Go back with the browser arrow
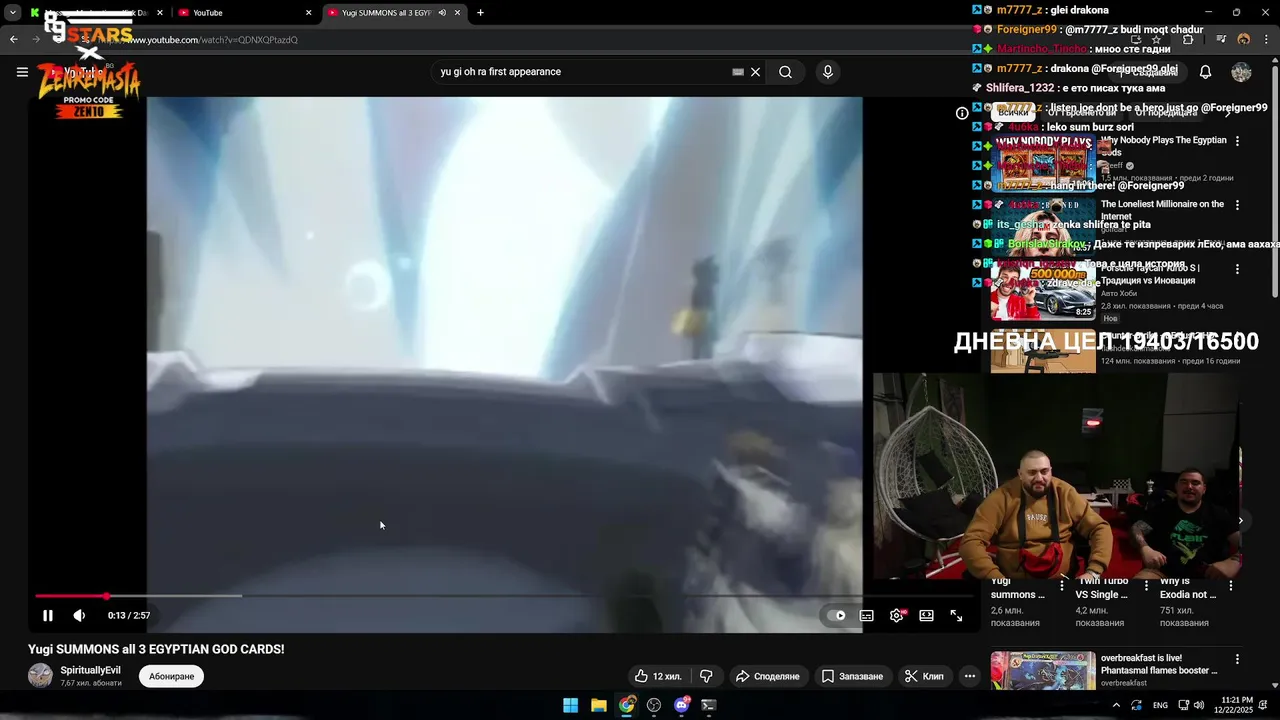This screenshot has width=1280, height=720. click(13, 40)
